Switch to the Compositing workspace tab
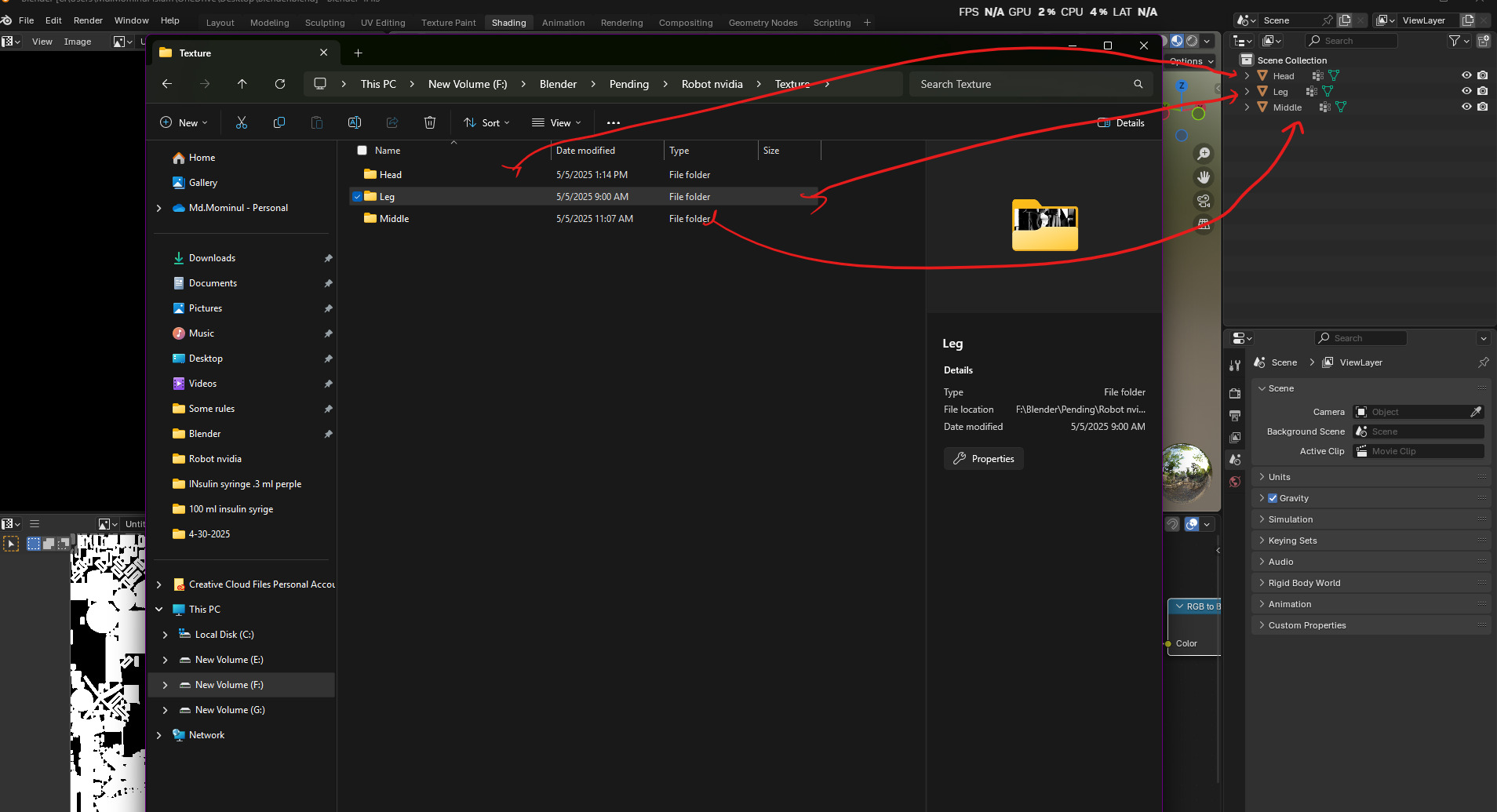Image resolution: width=1497 pixels, height=812 pixels. coord(686,23)
